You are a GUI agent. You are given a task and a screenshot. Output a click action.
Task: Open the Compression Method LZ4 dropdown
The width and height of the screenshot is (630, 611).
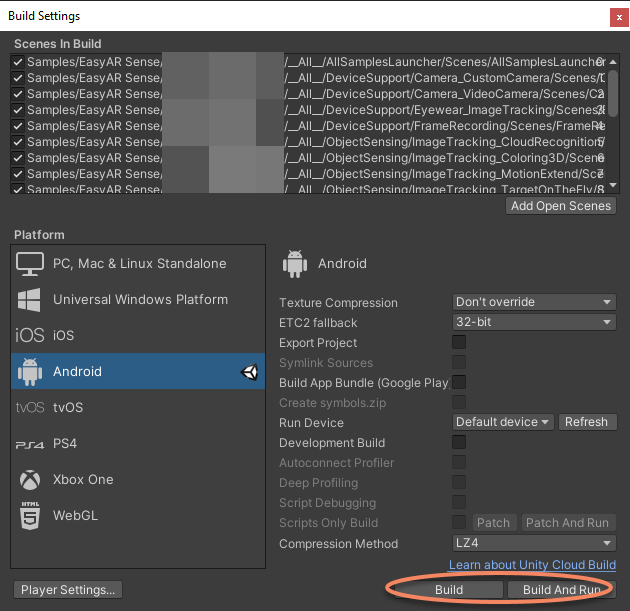pyautogui.click(x=534, y=544)
